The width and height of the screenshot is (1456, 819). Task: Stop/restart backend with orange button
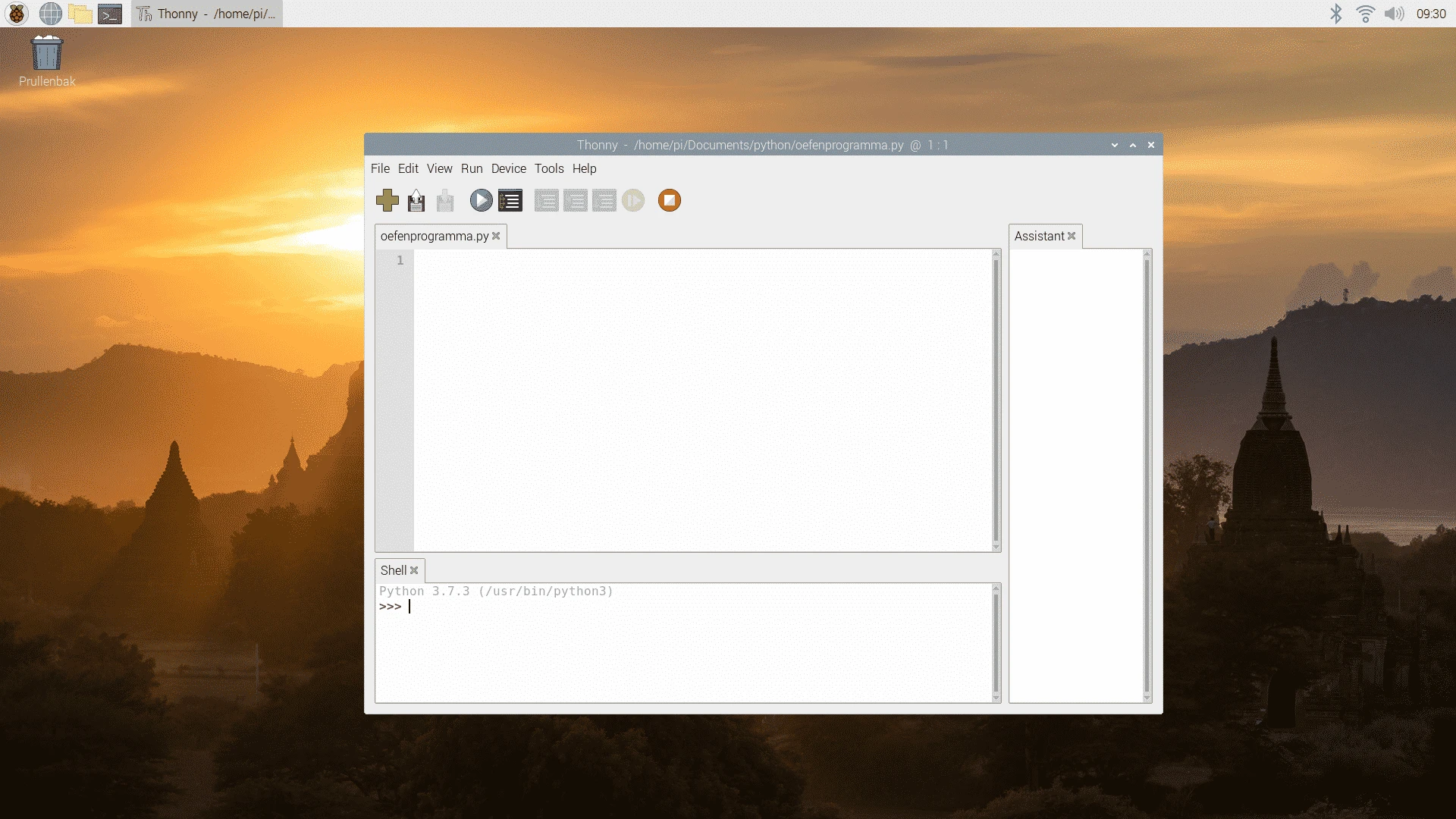click(669, 200)
